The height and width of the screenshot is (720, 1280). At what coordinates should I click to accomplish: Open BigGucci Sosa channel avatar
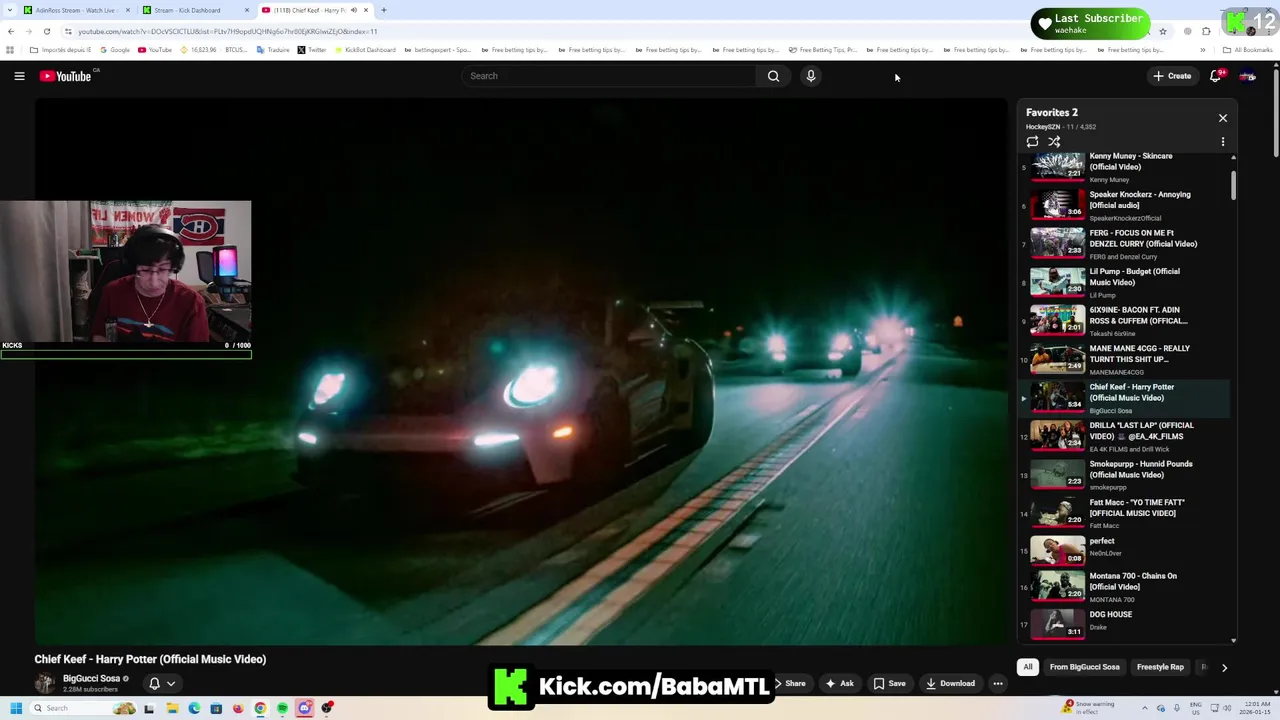(45, 683)
